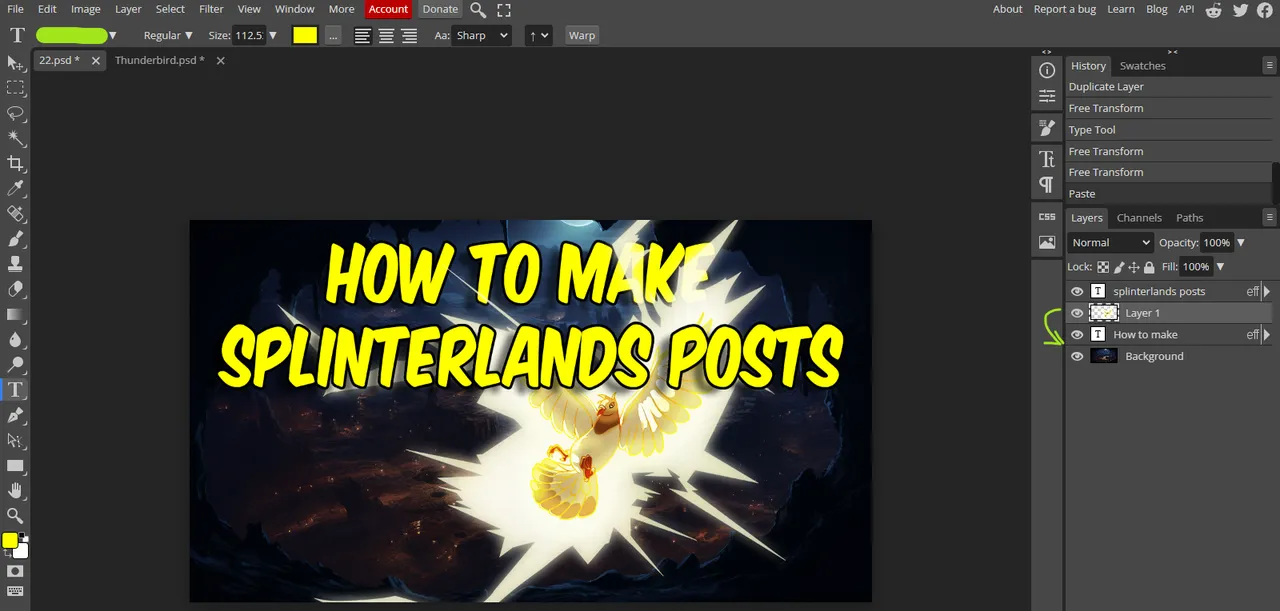
Task: Toggle Quick Mask mode
Action: click(x=15, y=571)
